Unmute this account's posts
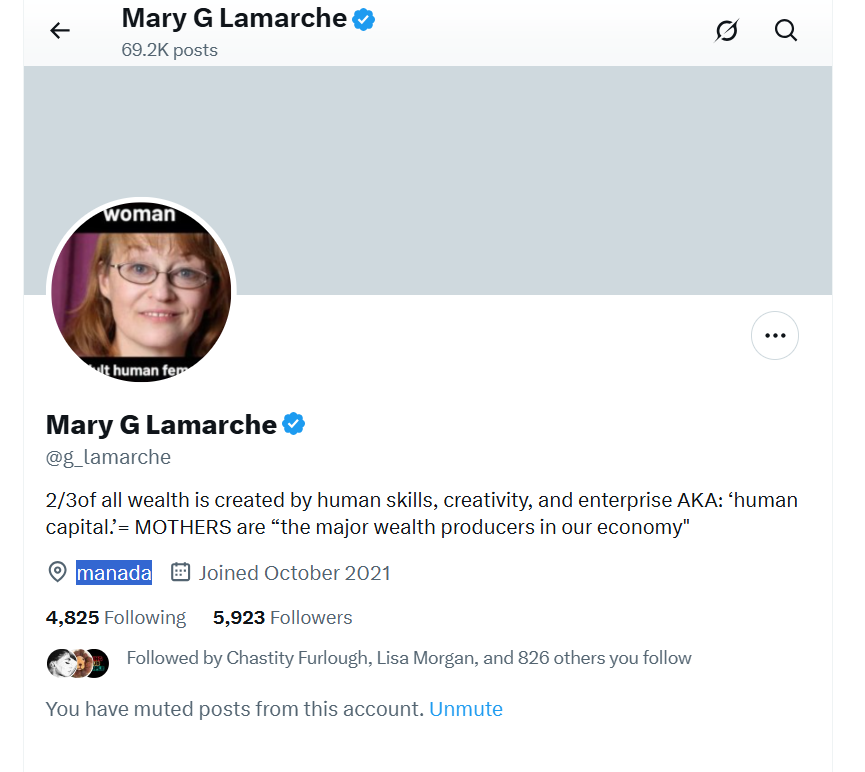This screenshot has height=772, width=865. (466, 709)
